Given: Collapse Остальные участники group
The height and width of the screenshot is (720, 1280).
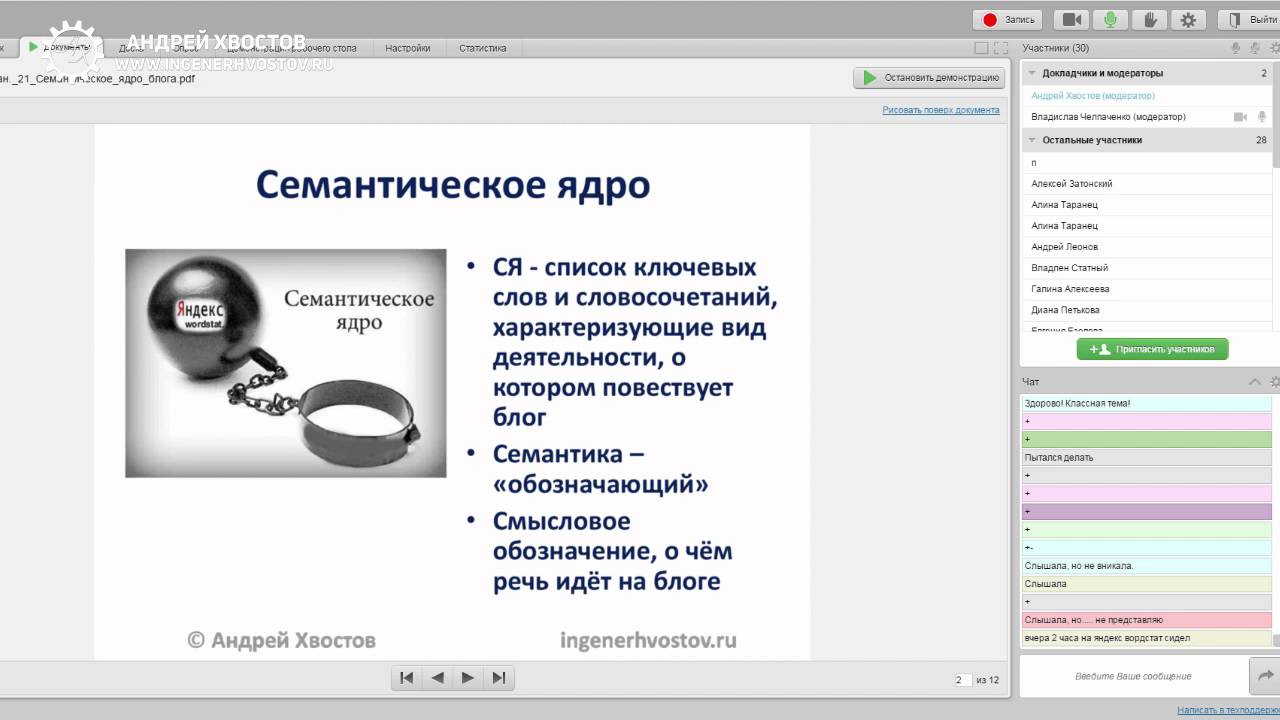Looking at the screenshot, I should click(x=1031, y=140).
